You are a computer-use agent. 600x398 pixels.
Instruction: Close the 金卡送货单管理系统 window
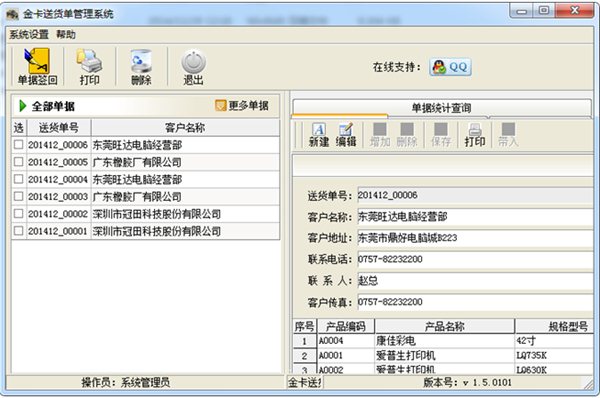click(574, 11)
